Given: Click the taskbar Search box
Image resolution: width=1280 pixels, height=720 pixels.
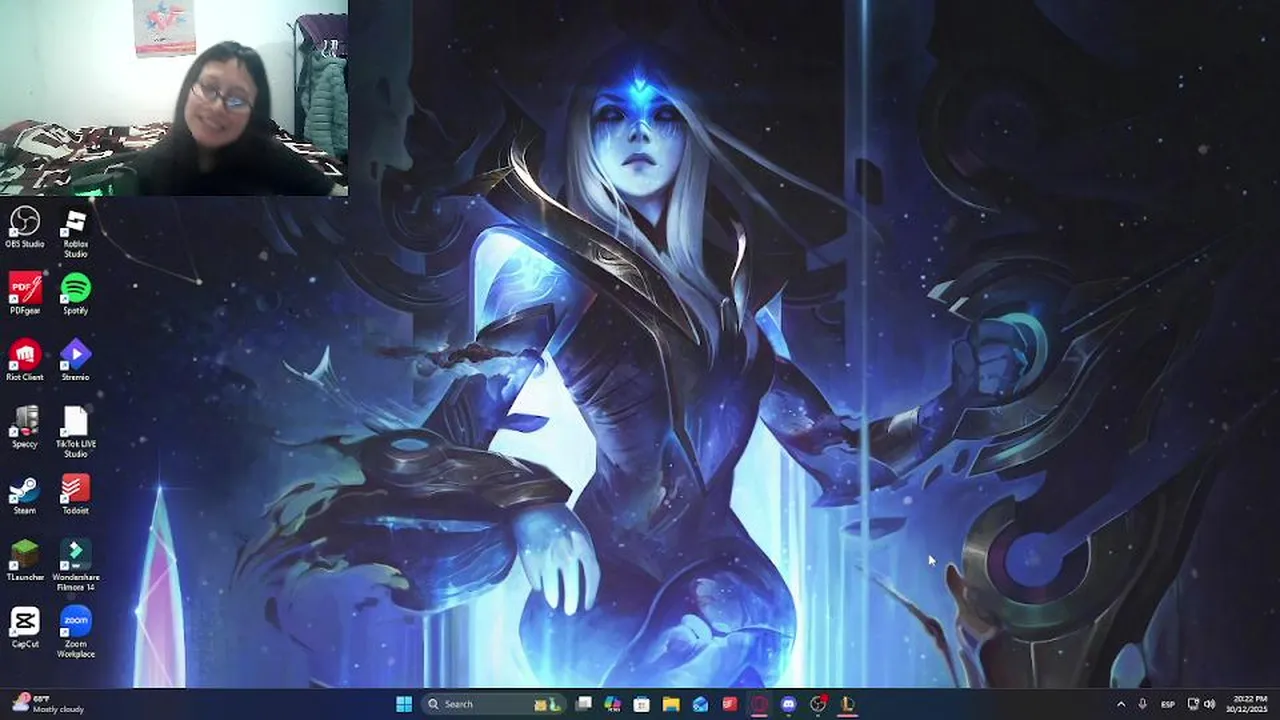Looking at the screenshot, I should 494,704.
